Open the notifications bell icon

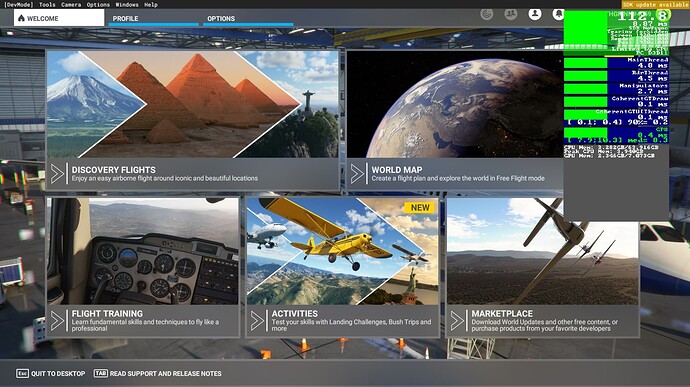558,14
